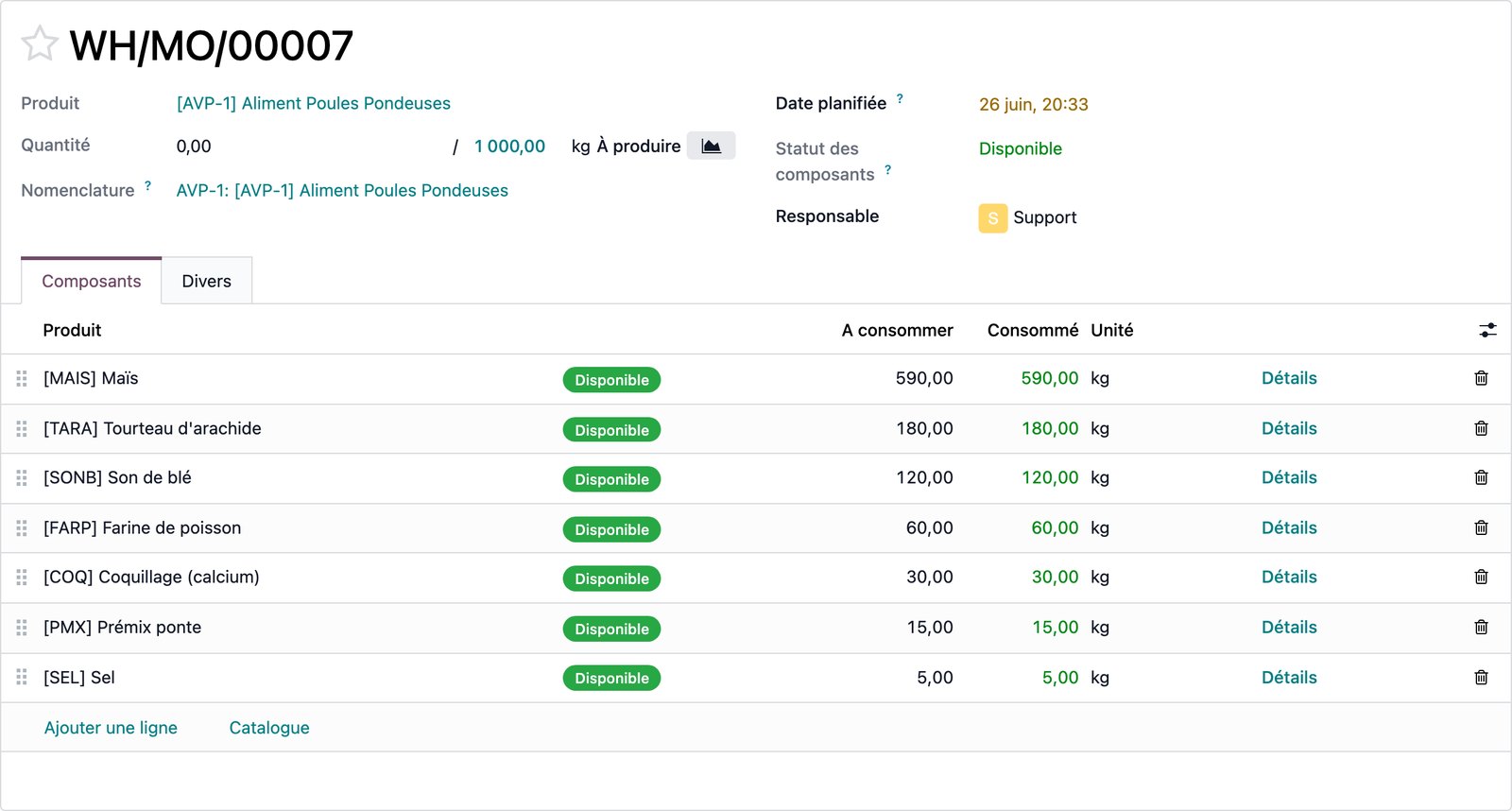Edit the planned date 26 juin, 20:33
1512x811 pixels.
coord(1034,104)
